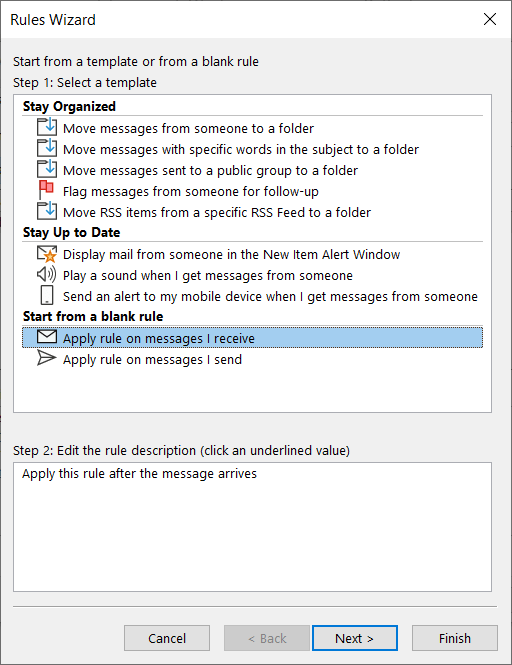512x665 pixels.
Task: Click the RSS items move-to-folder icon
Action: point(47,211)
